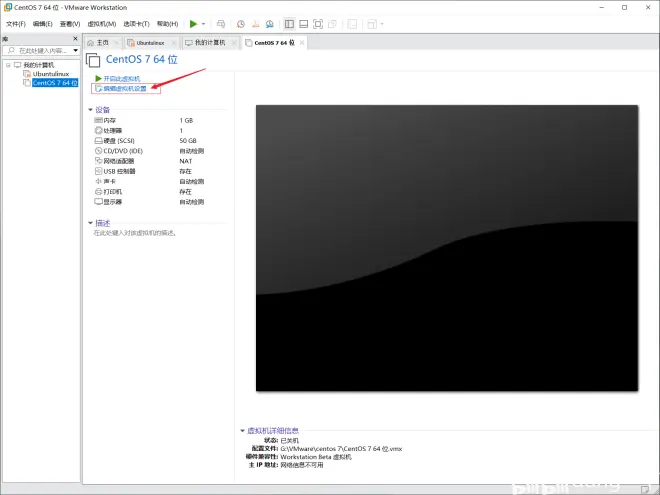Toggle the thumbnail bar view icon
Viewport: 660px width, 495px height.
coord(303,24)
